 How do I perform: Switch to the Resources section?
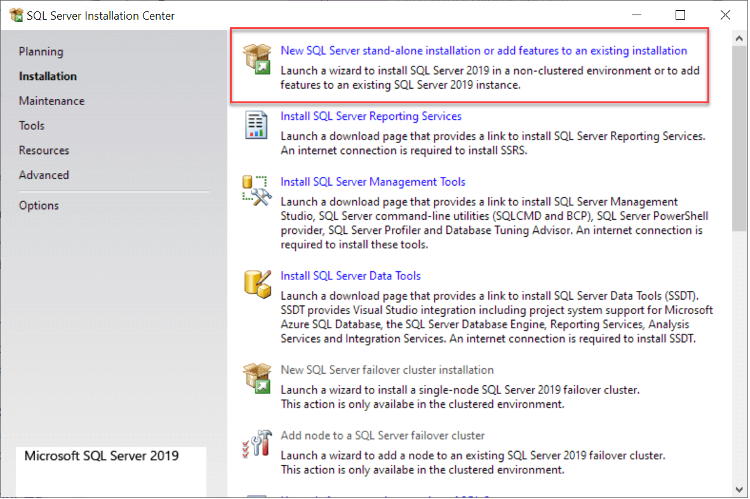[x=44, y=150]
